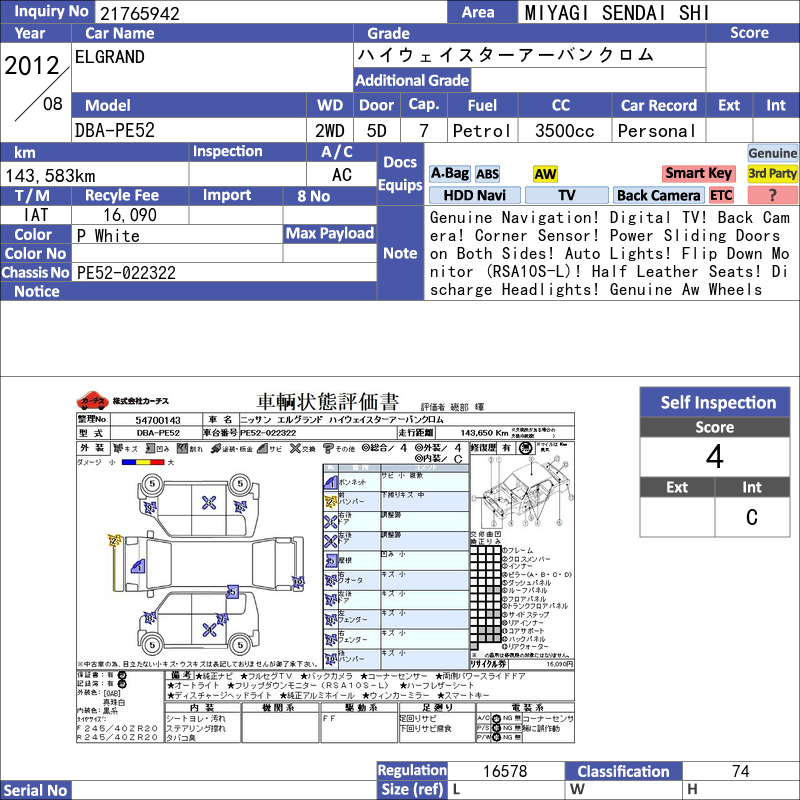
Task: Click the Notice header bar
Action: pos(188,291)
